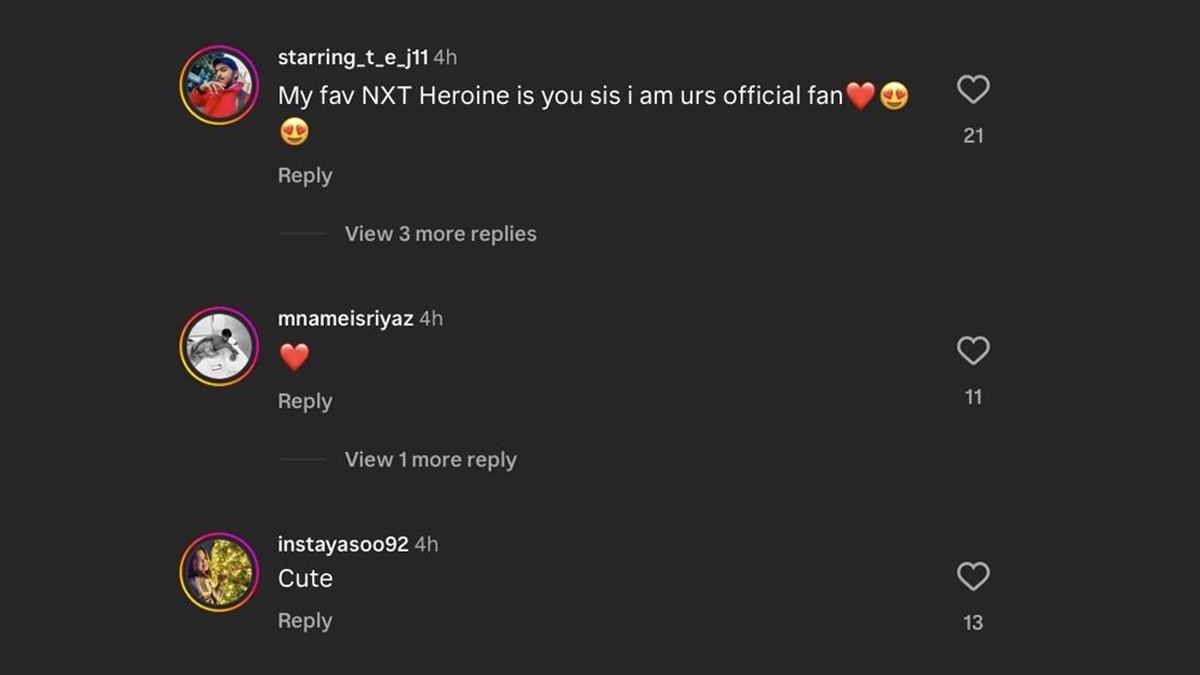Open the starring_t_e_j11 username link
1200x675 pixels.
point(353,58)
